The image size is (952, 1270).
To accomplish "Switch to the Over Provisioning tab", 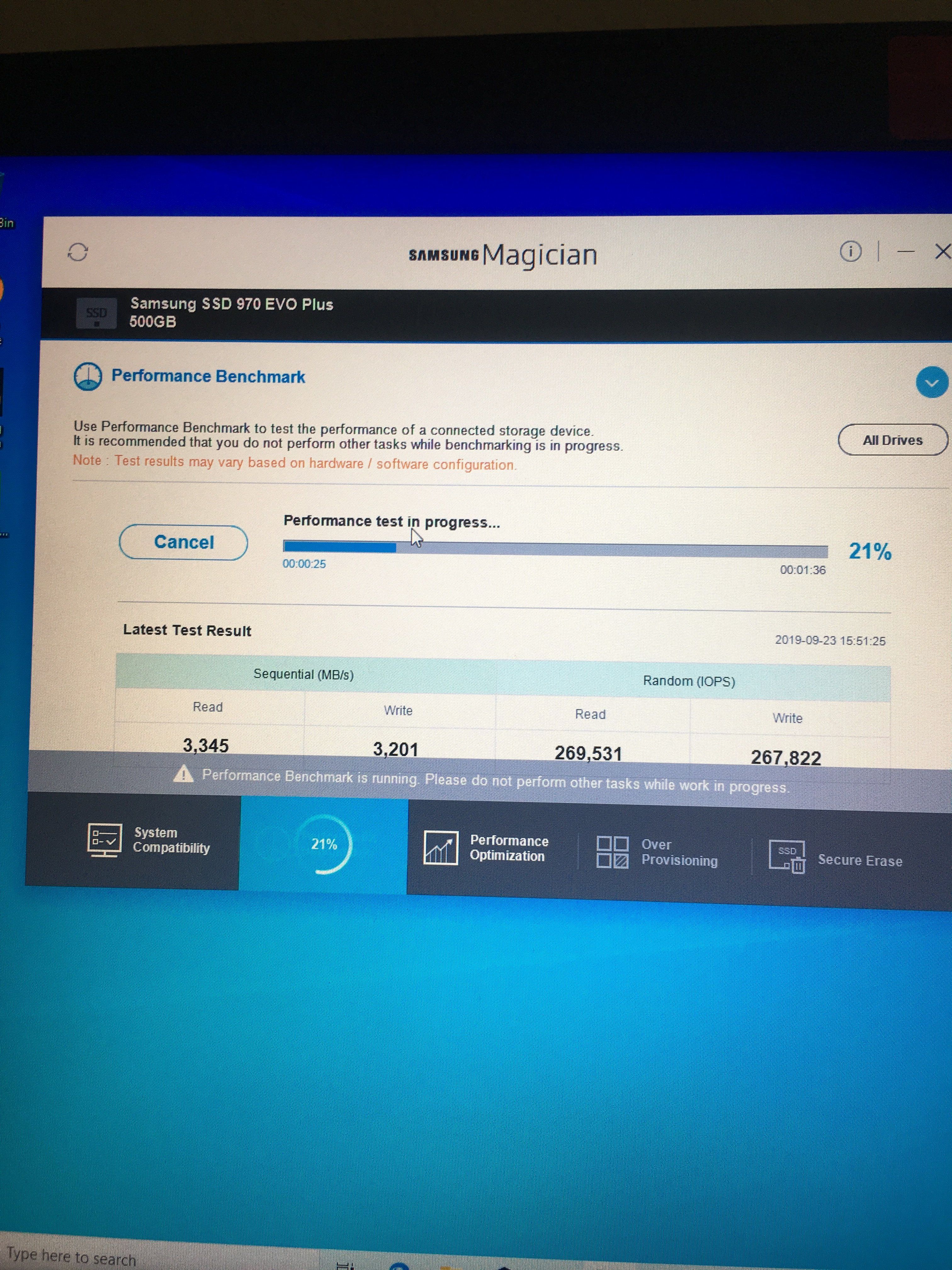I will (x=679, y=853).
